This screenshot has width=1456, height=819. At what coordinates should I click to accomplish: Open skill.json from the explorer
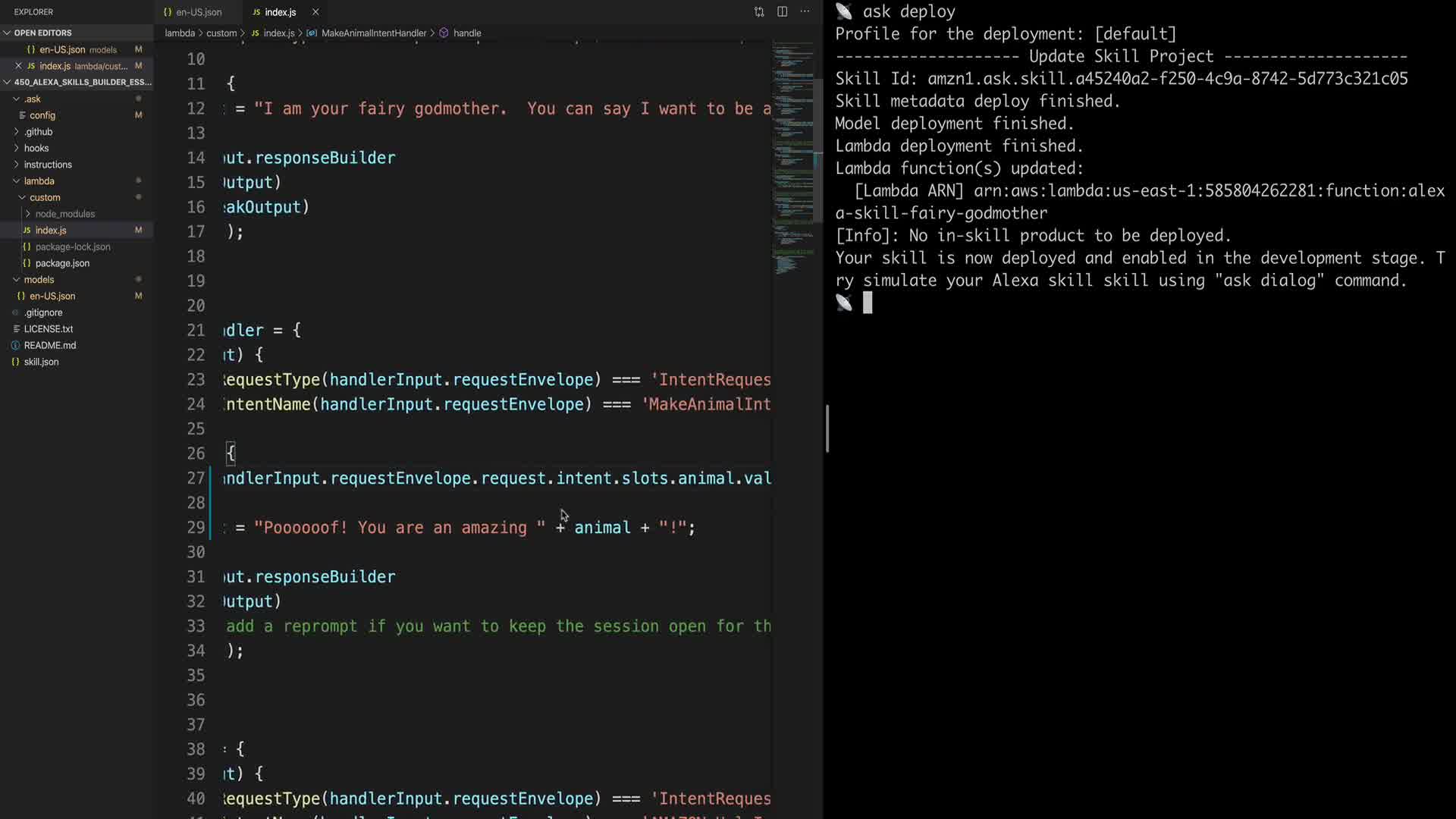click(41, 362)
